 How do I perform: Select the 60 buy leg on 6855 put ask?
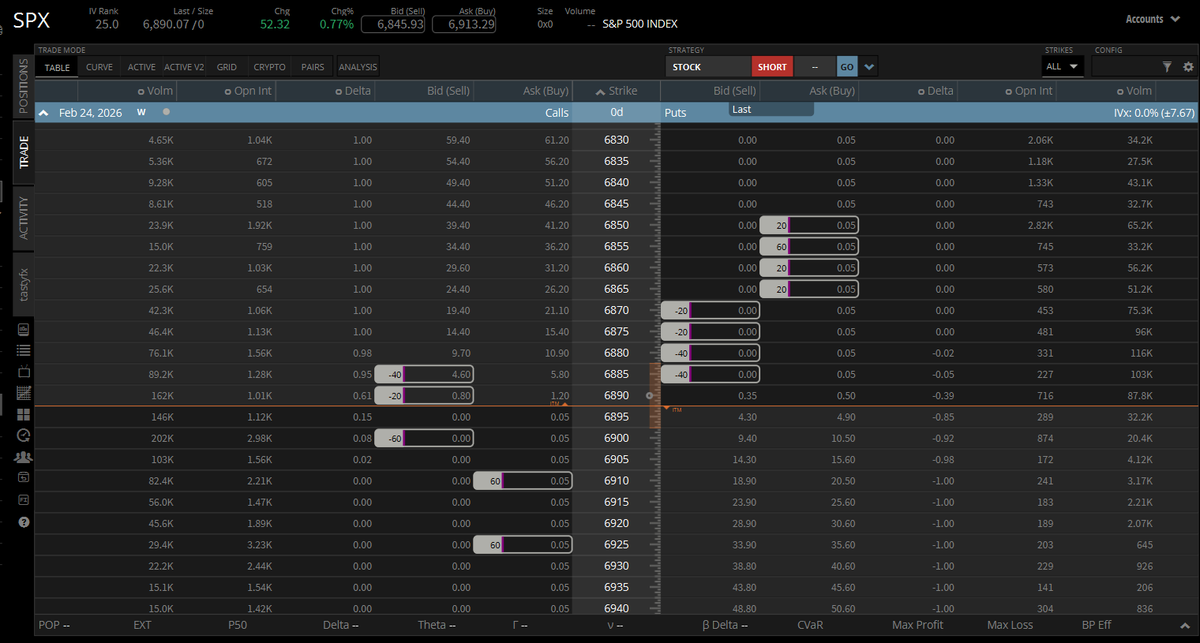click(809, 246)
